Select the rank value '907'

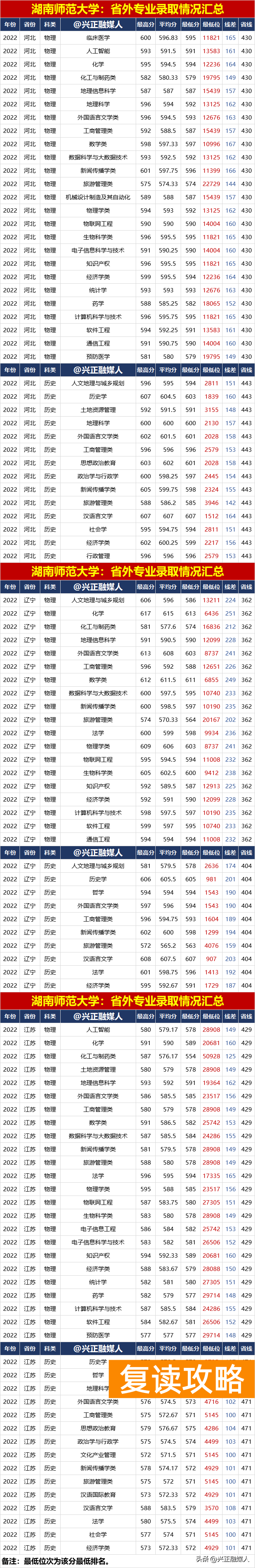point(211,959)
